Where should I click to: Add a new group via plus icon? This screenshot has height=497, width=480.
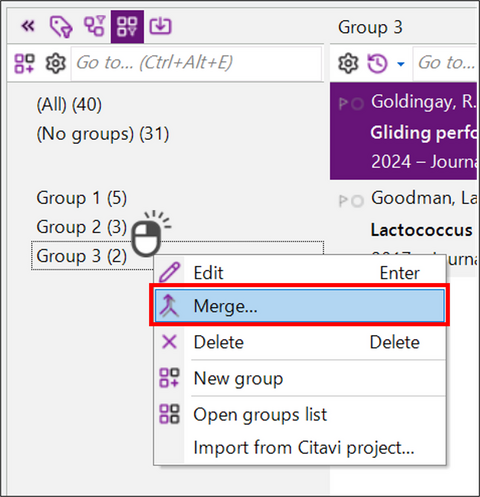tap(24, 63)
